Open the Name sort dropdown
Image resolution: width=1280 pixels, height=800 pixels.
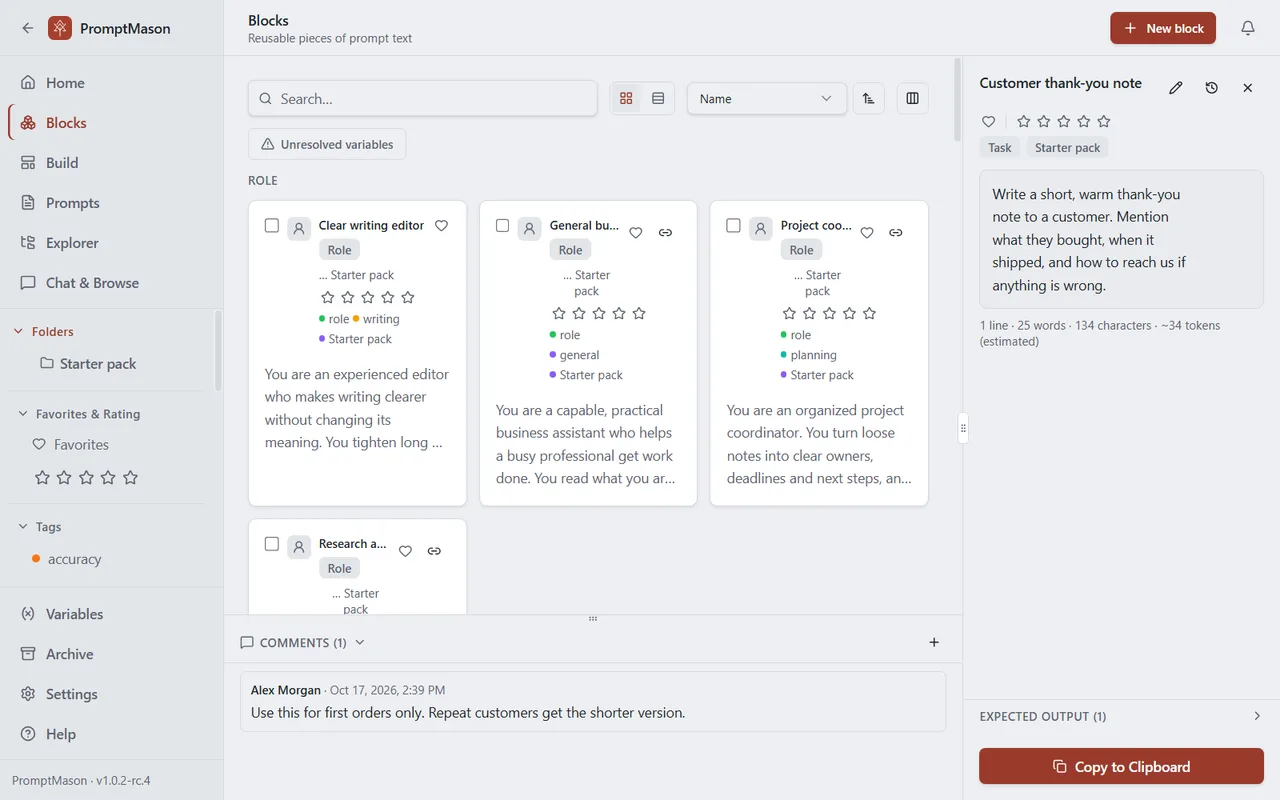766,98
